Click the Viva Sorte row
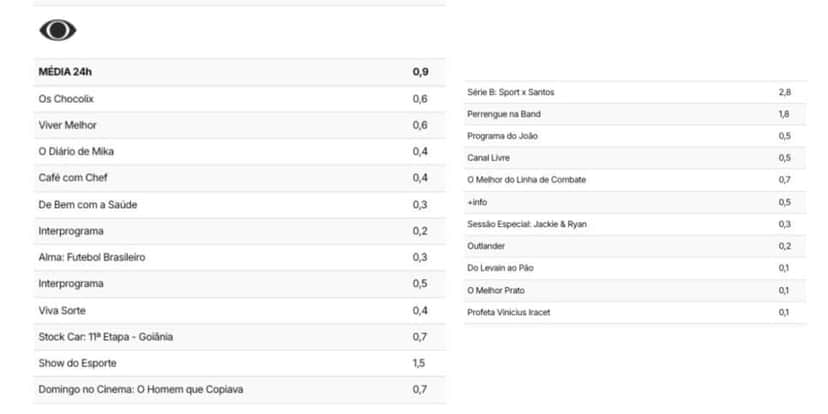828x414 pixels. (x=239, y=310)
